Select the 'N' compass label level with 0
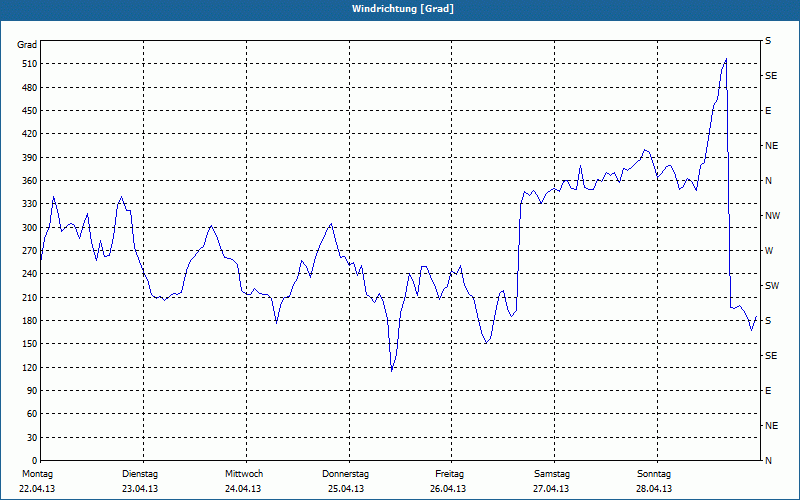The image size is (800, 500). click(x=768, y=460)
